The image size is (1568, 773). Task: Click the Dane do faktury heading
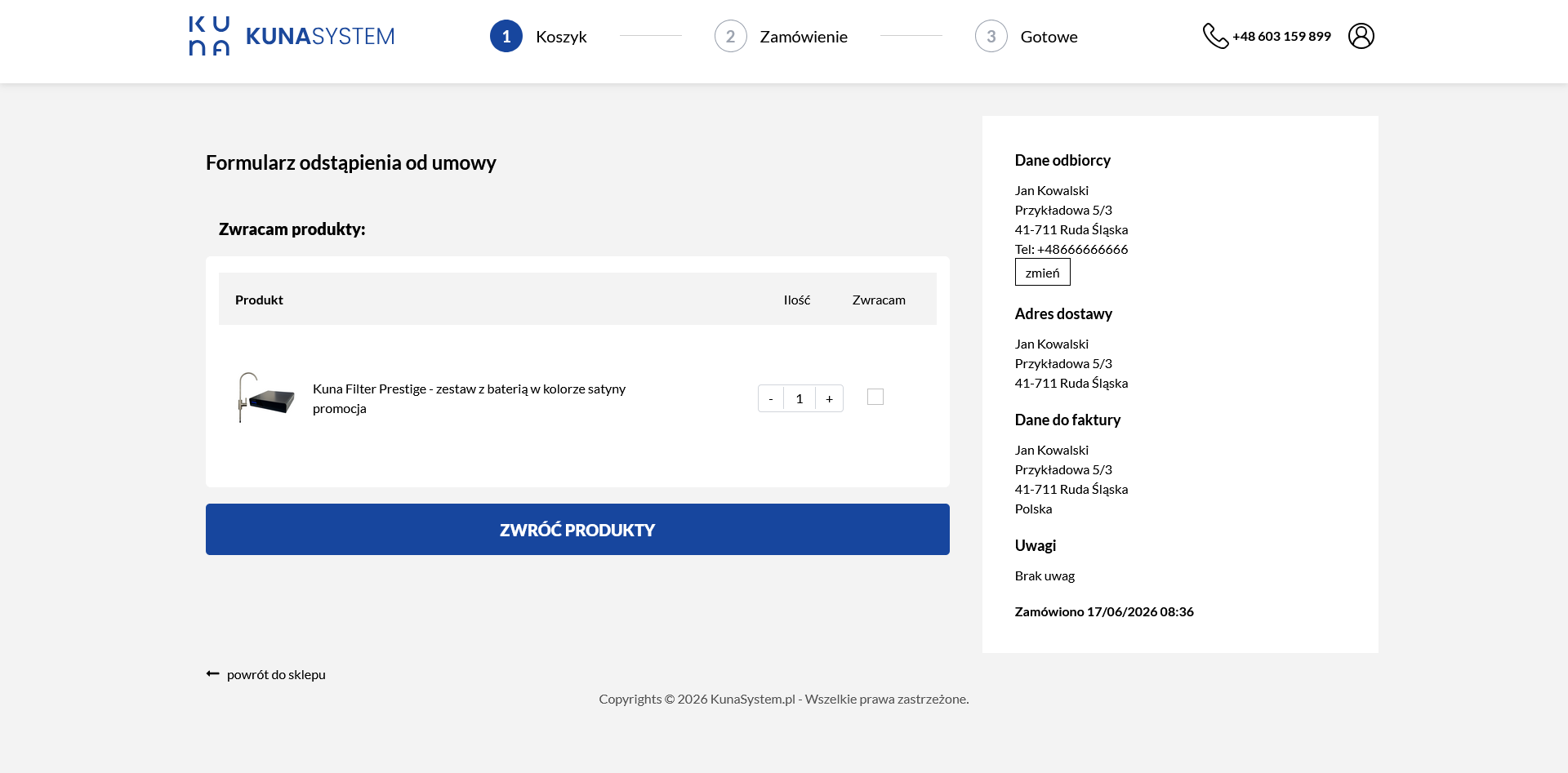(x=1067, y=420)
